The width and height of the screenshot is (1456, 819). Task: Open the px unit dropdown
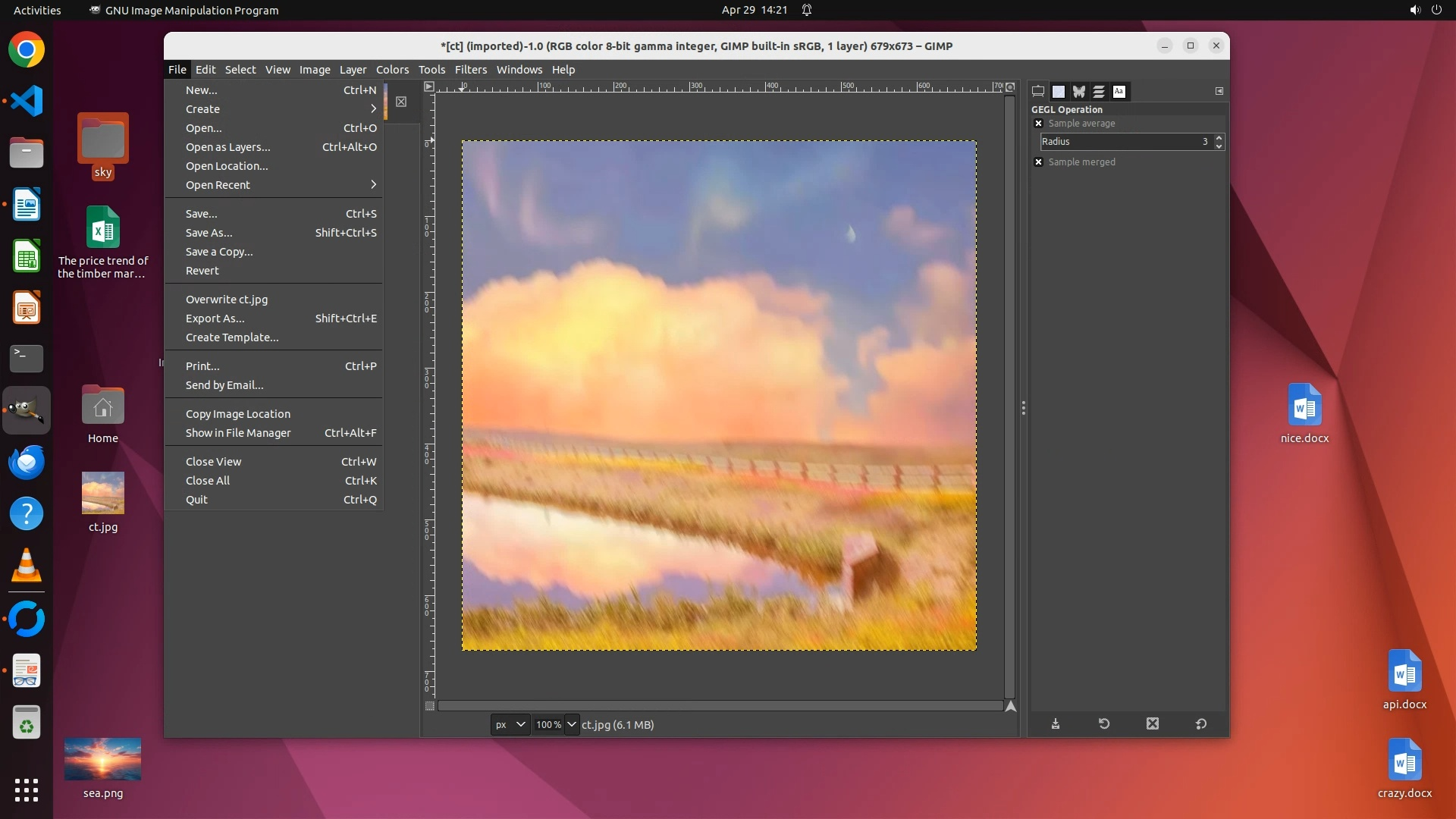pos(510,725)
